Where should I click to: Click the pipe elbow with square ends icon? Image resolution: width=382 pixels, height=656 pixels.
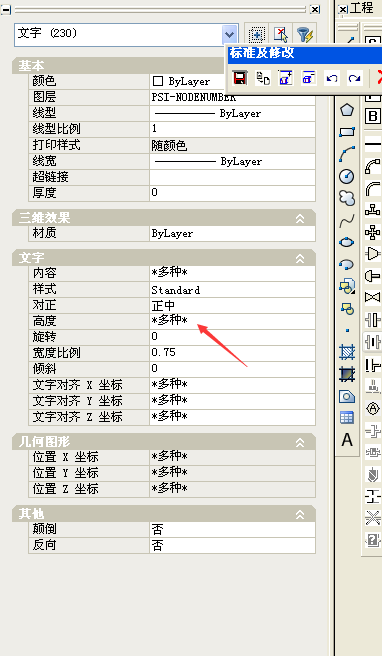[373, 167]
